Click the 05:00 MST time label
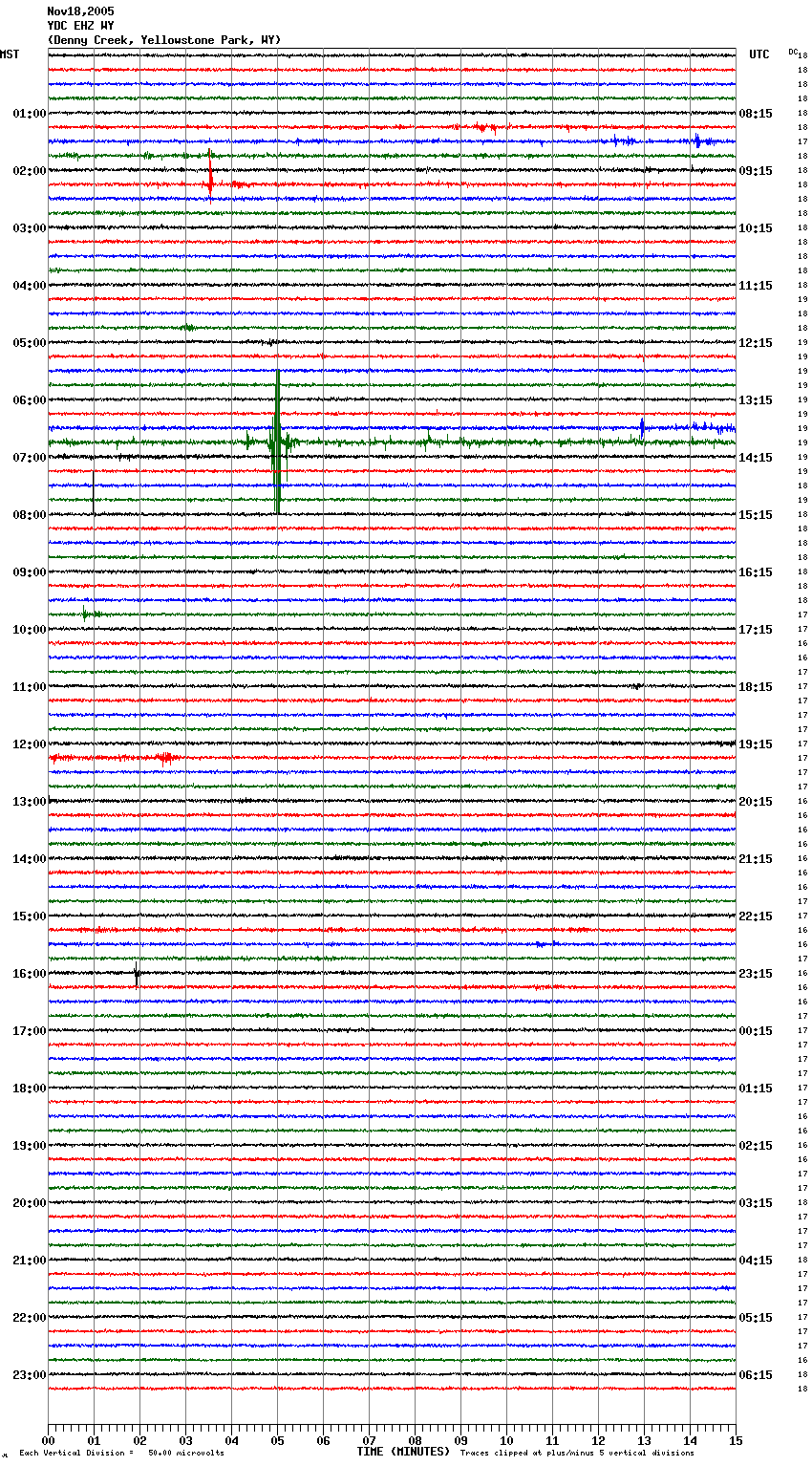 click(30, 343)
